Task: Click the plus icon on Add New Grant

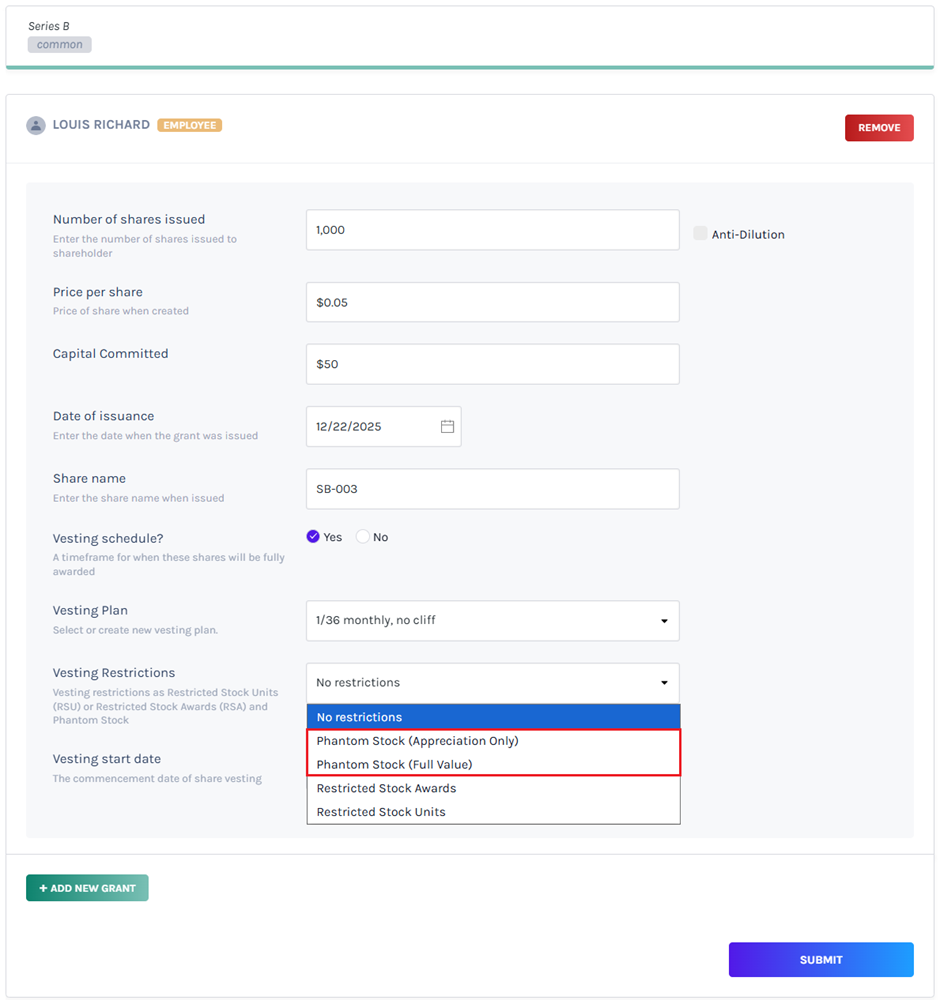Action: tap(42, 887)
